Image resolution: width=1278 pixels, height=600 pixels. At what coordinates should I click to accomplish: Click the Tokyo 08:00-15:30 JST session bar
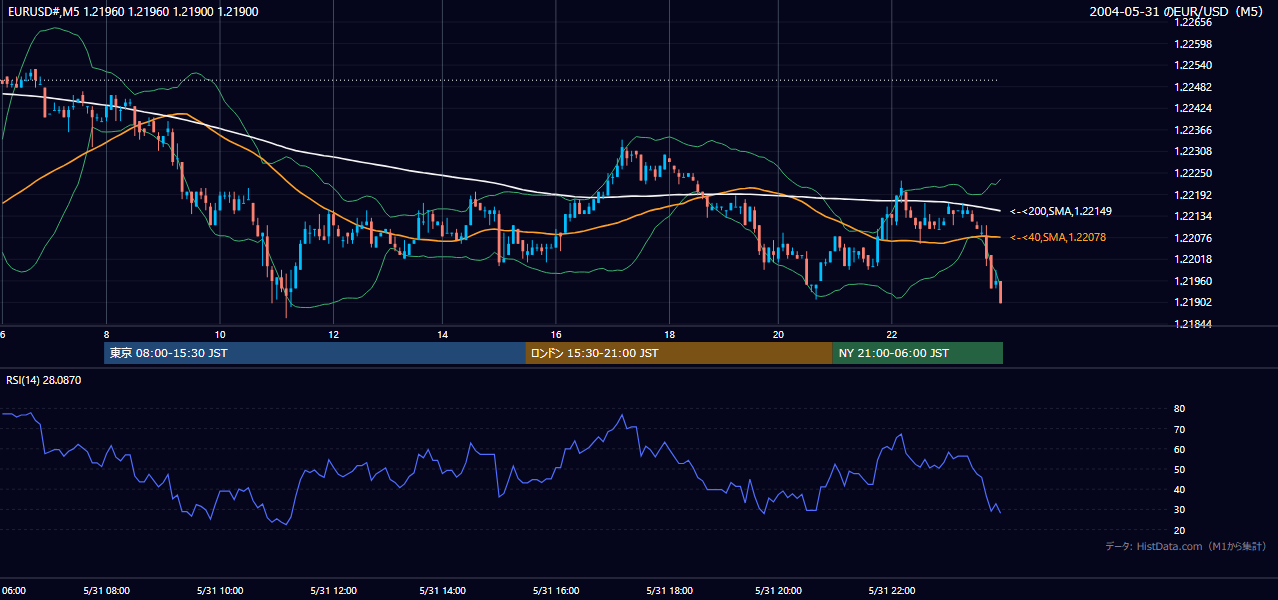[x=314, y=353]
